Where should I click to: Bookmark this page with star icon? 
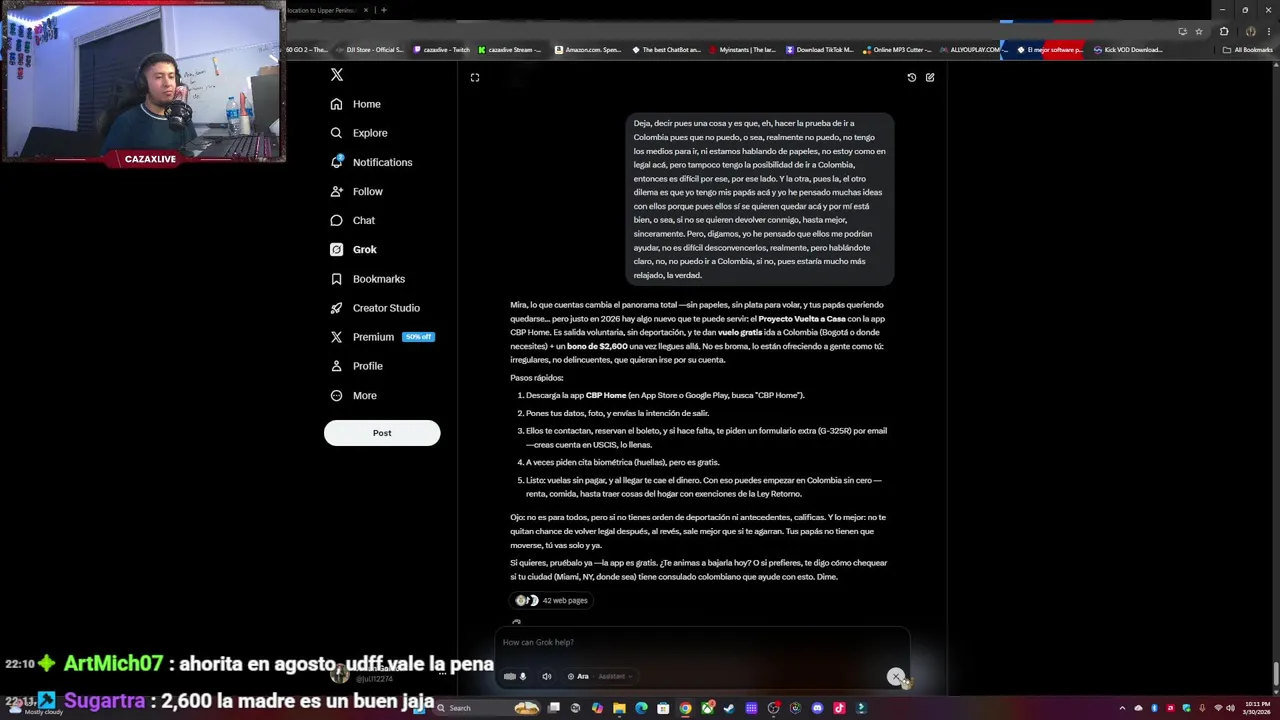pyautogui.click(x=1199, y=31)
